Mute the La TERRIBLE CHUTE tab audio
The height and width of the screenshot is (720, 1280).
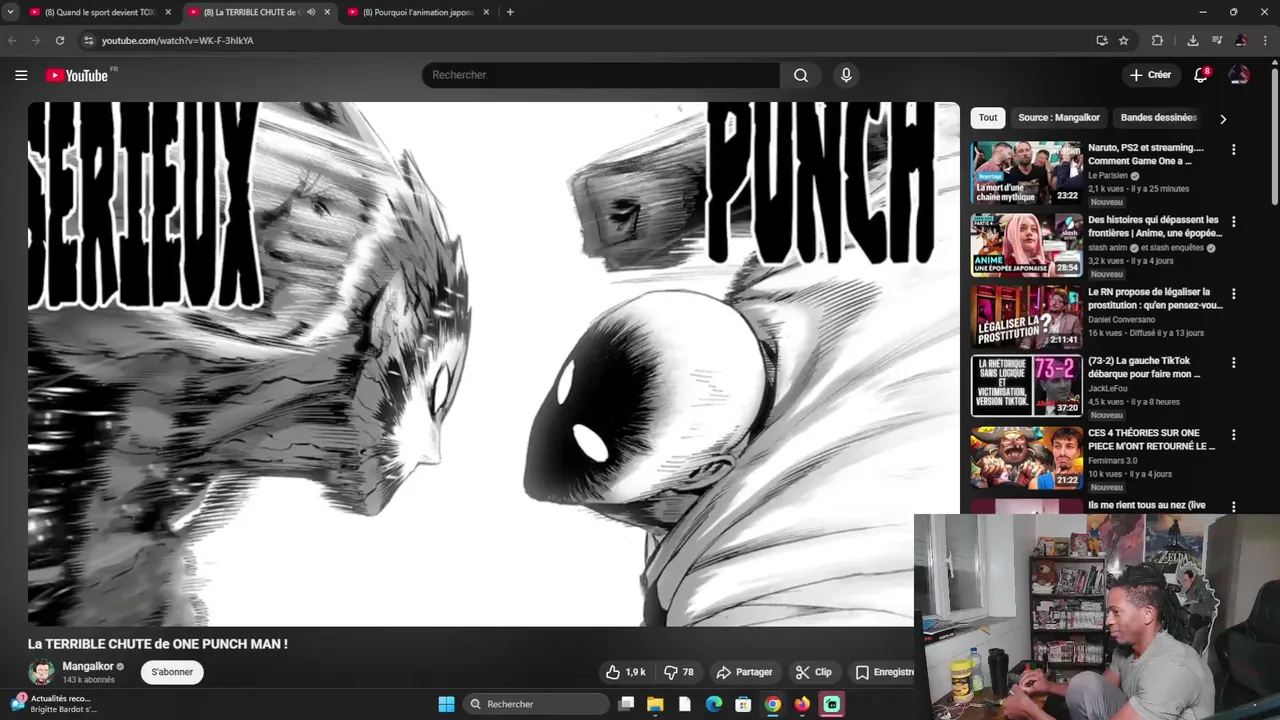pyautogui.click(x=311, y=12)
